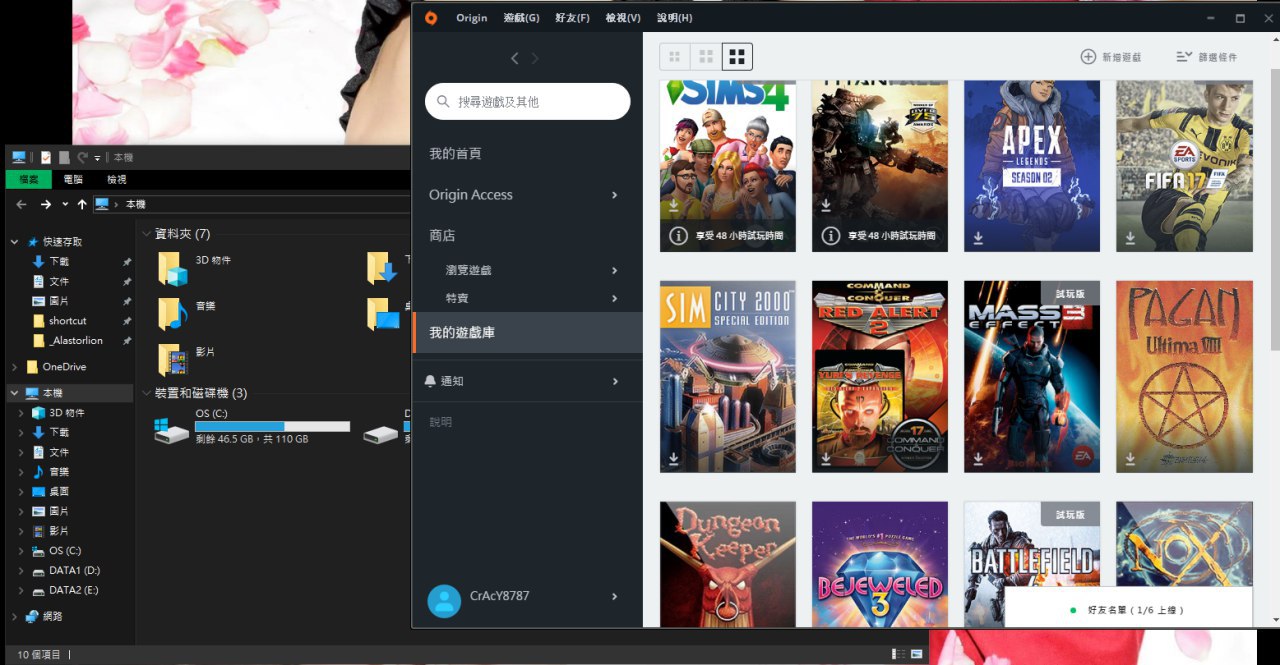Expand 通知 notifications chevron

[615, 381]
